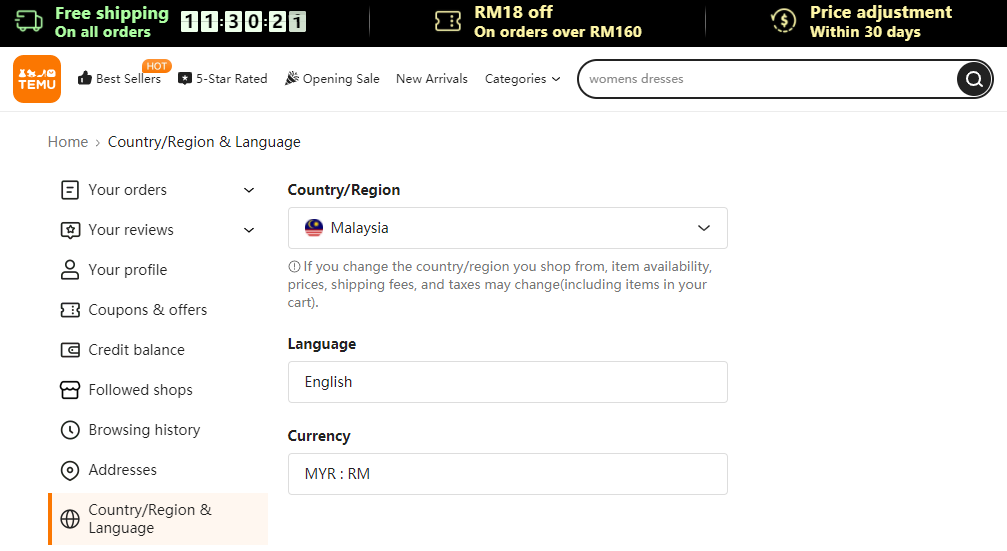The image size is (1007, 551).
Task: Open the Best Sellers tab
Action: tap(120, 79)
